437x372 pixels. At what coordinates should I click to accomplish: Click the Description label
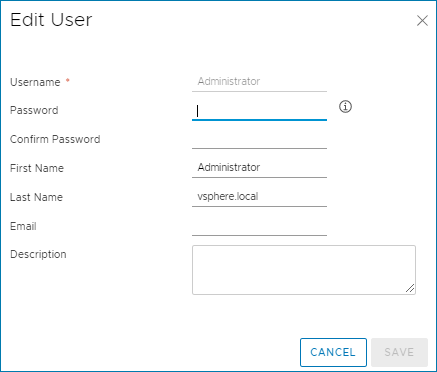tap(38, 254)
